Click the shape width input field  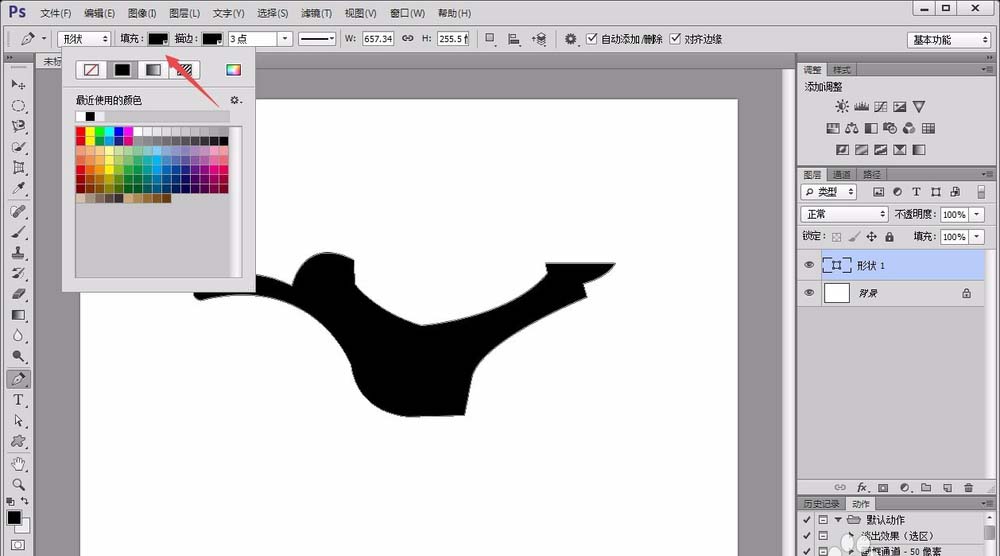(x=377, y=39)
